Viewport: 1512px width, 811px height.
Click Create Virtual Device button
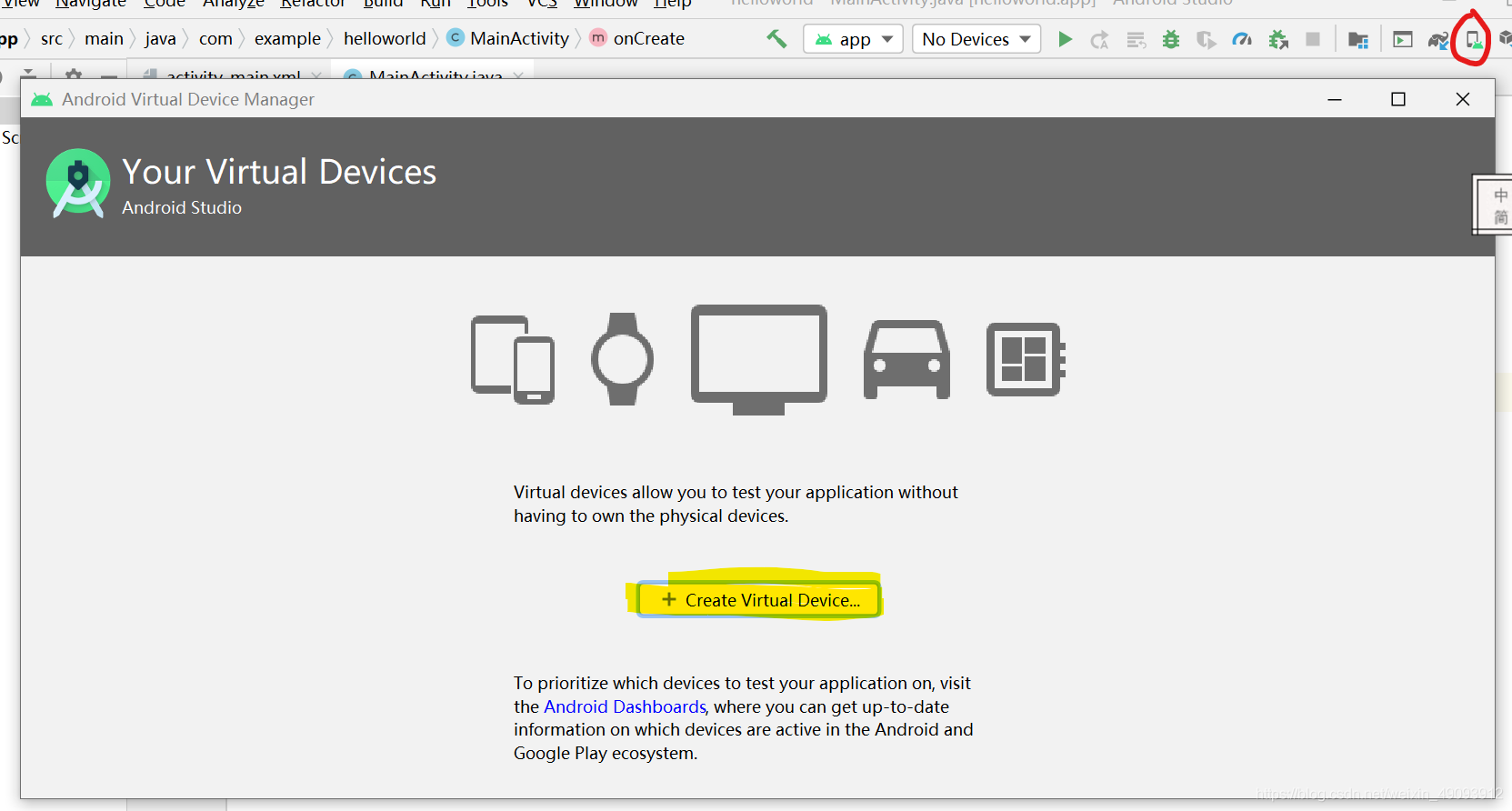(759, 600)
